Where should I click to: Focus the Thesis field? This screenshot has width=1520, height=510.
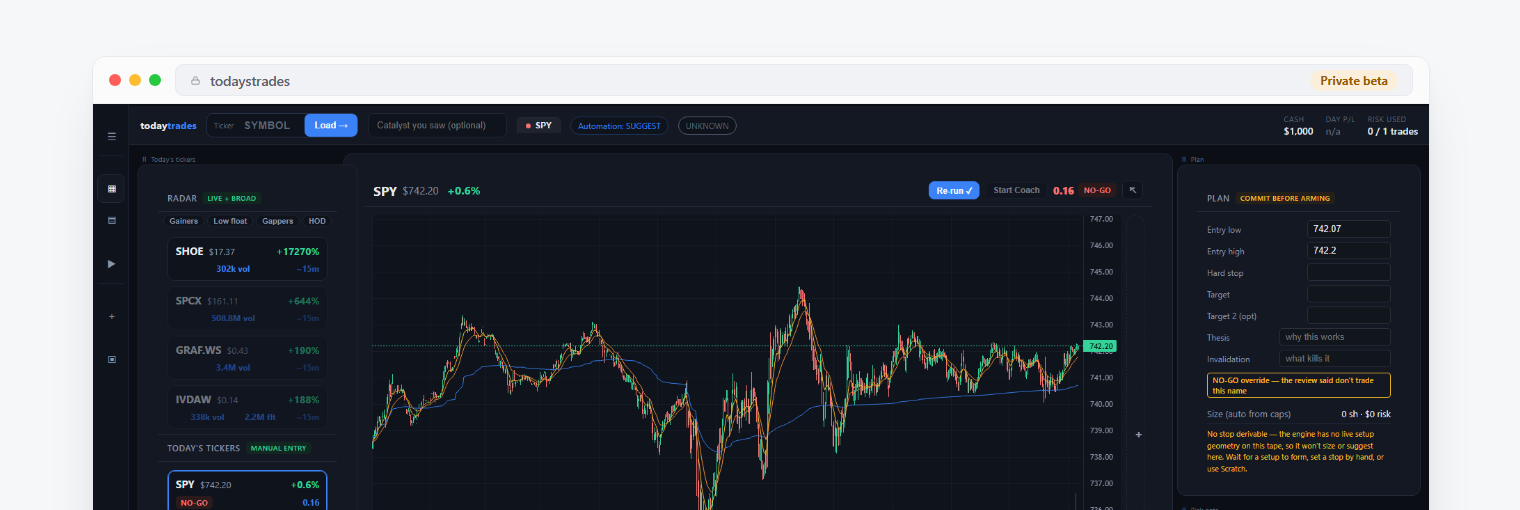(1334, 337)
